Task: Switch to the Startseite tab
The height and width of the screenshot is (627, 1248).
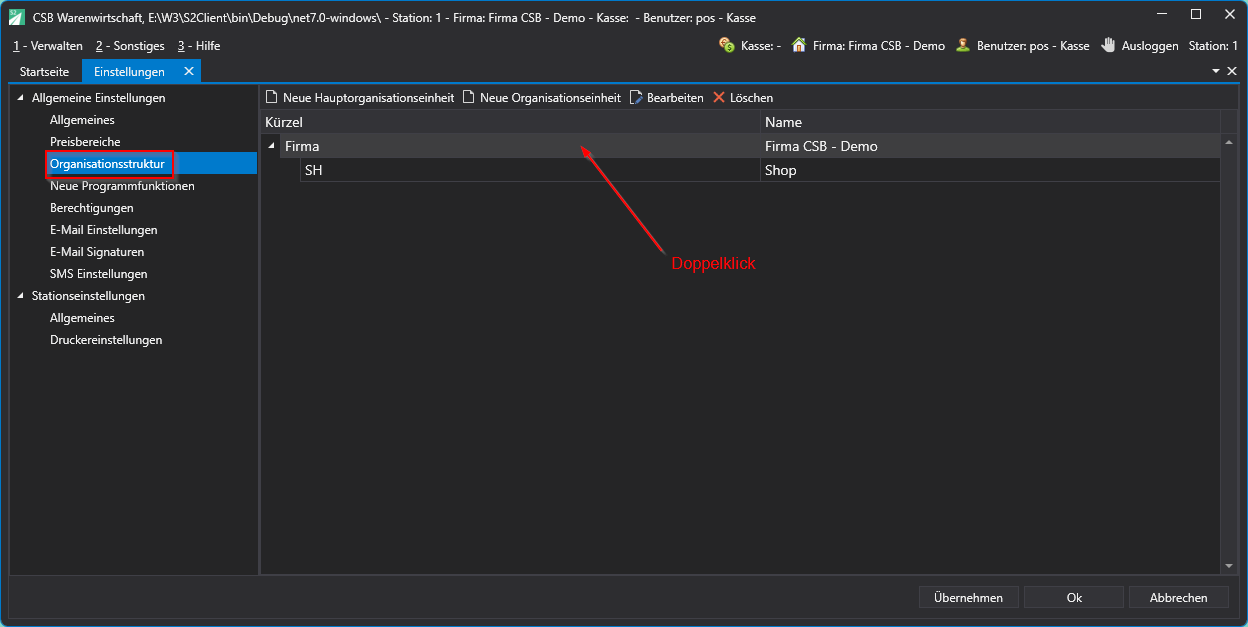Action: point(45,72)
